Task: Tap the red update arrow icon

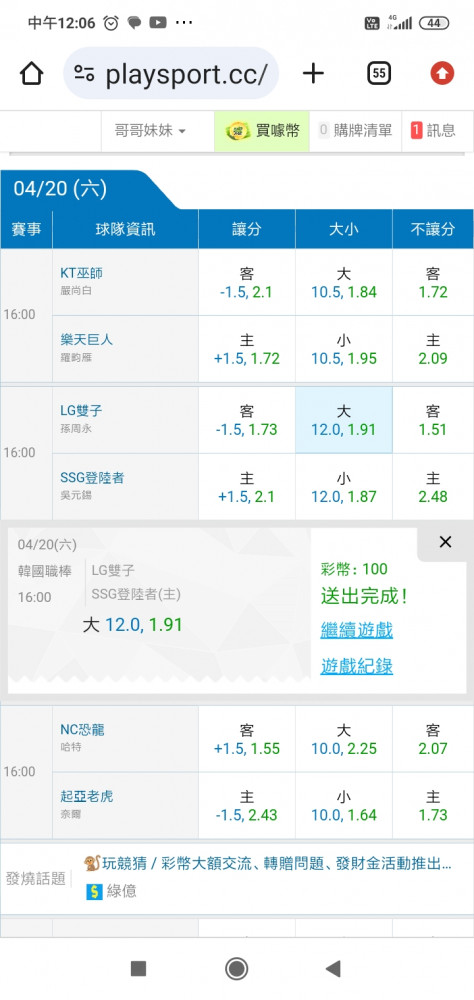Action: (442, 74)
